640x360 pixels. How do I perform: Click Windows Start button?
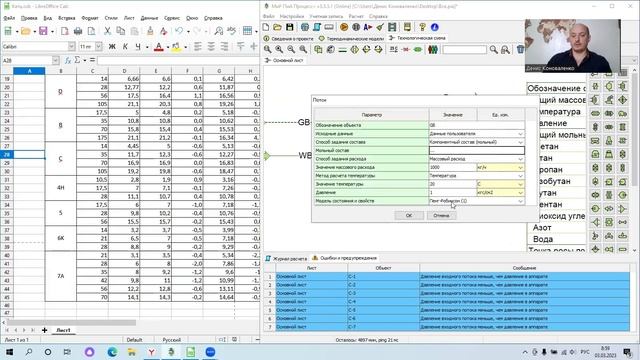tap(9, 352)
